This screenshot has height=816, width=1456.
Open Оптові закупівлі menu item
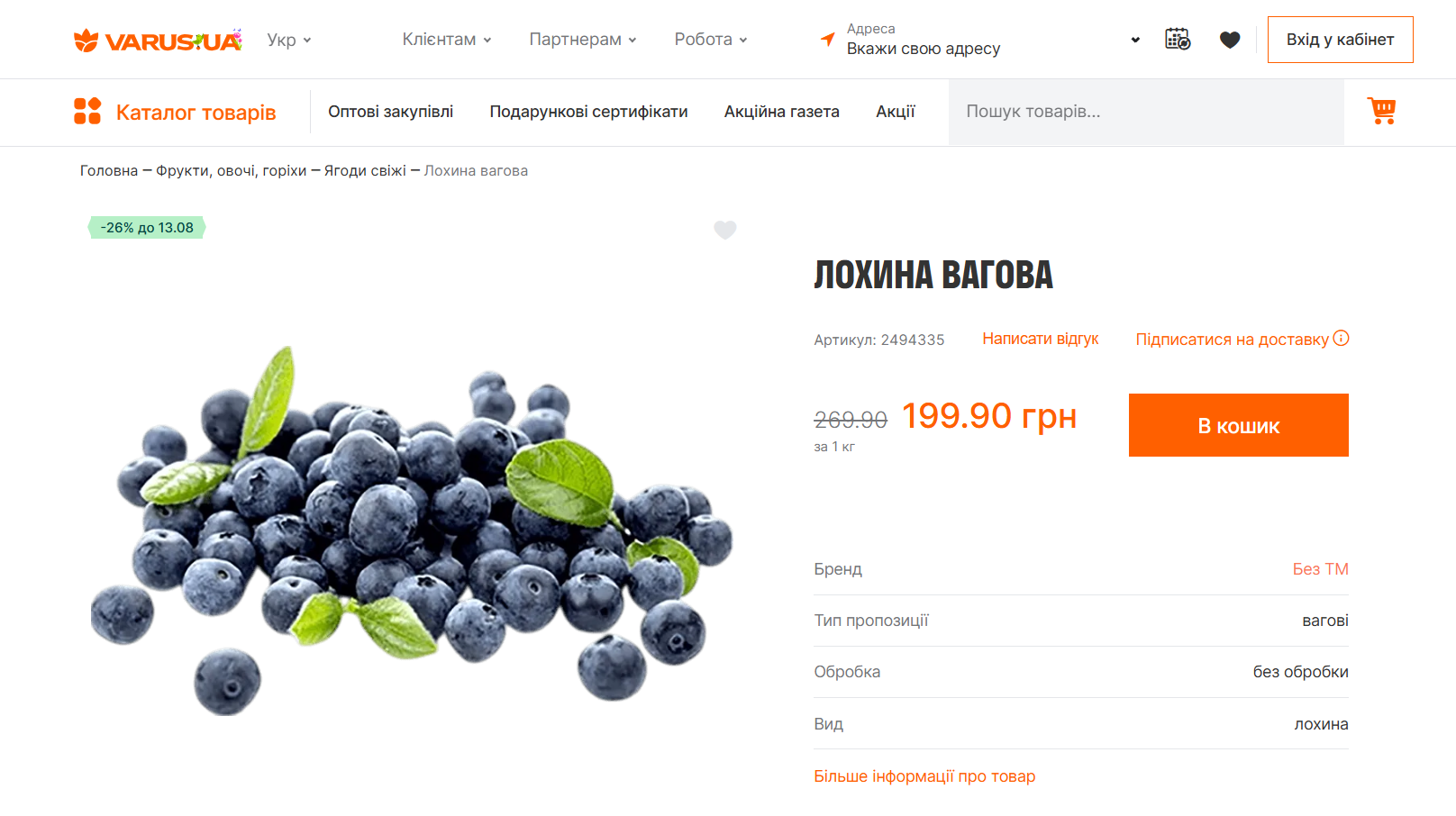[391, 112]
